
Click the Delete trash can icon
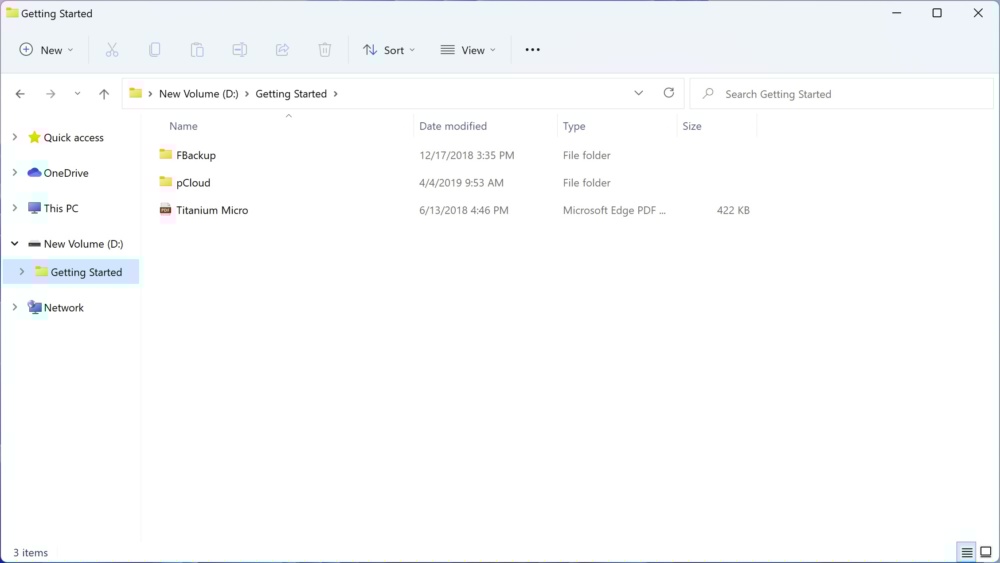[325, 50]
